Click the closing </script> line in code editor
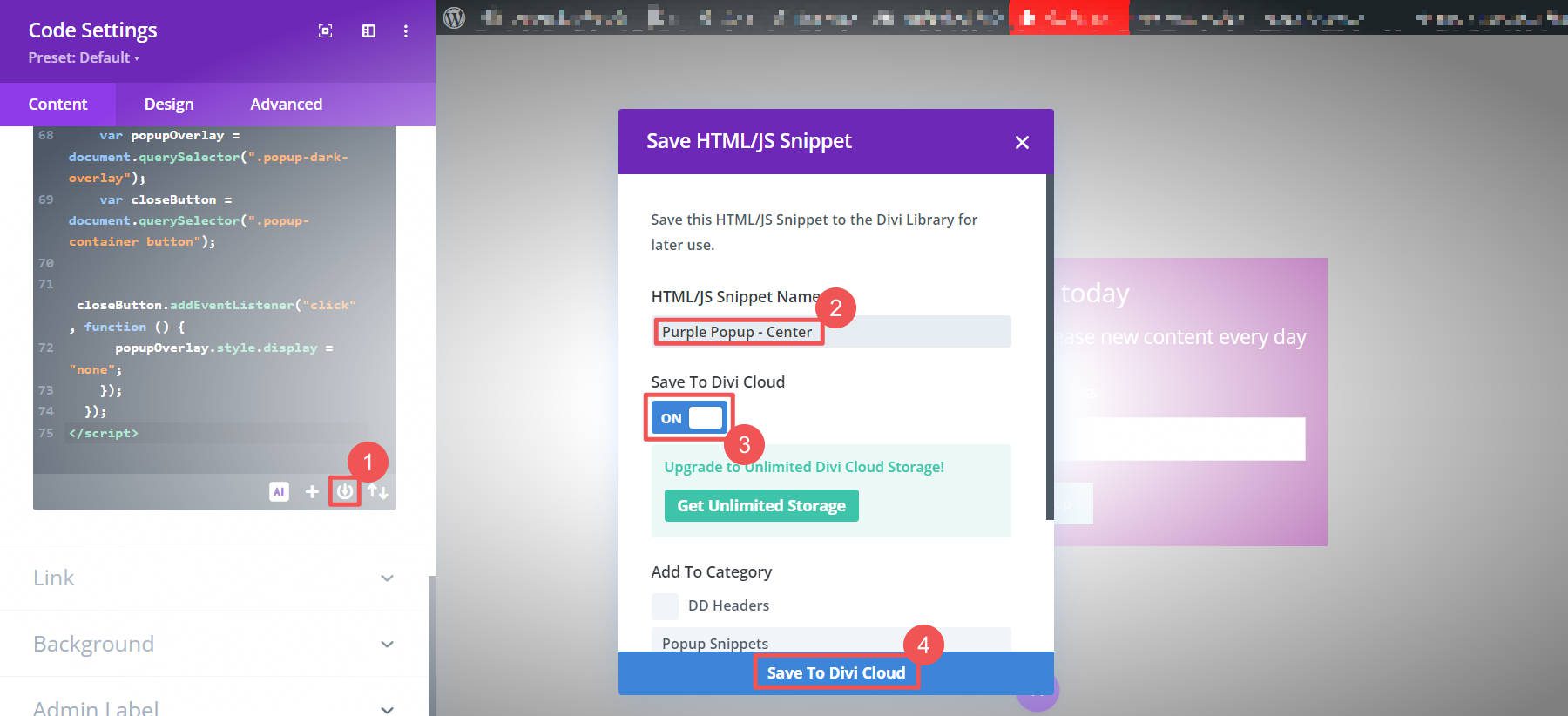The width and height of the screenshot is (1568, 716). coord(104,433)
